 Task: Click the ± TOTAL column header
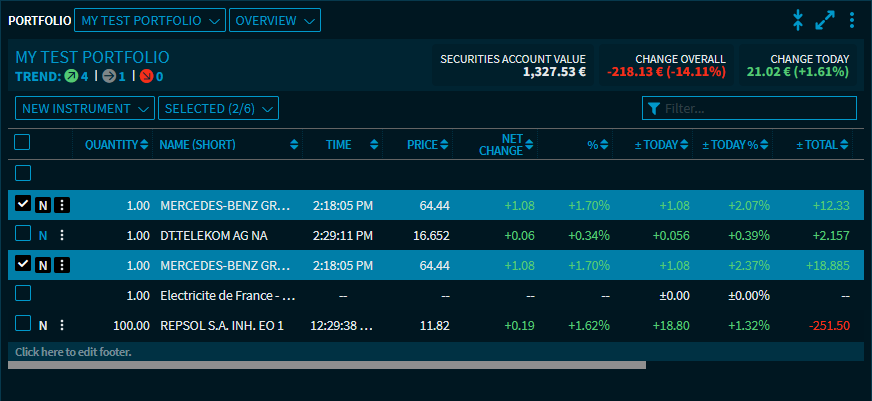click(817, 145)
